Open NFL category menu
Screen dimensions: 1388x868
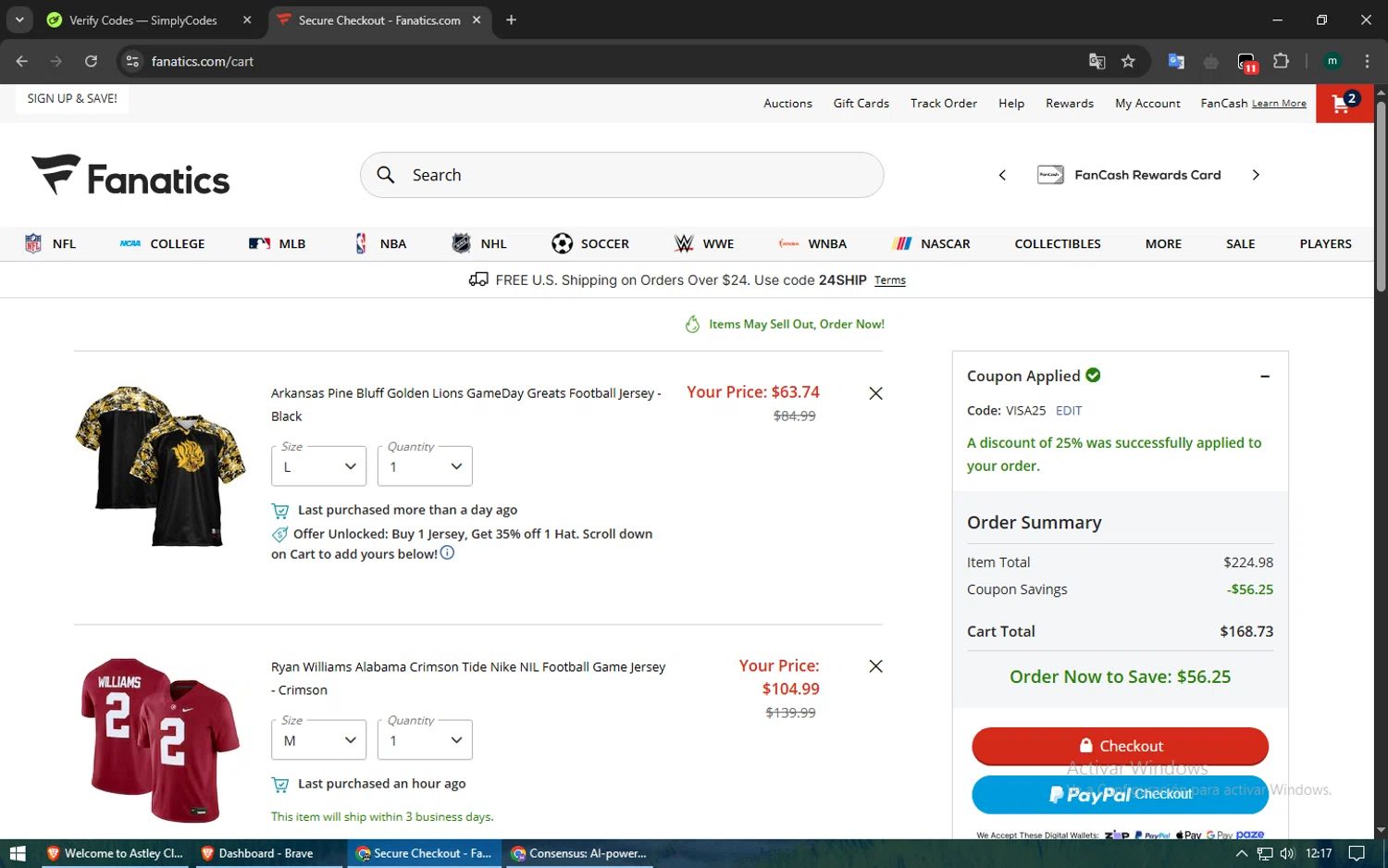point(51,243)
